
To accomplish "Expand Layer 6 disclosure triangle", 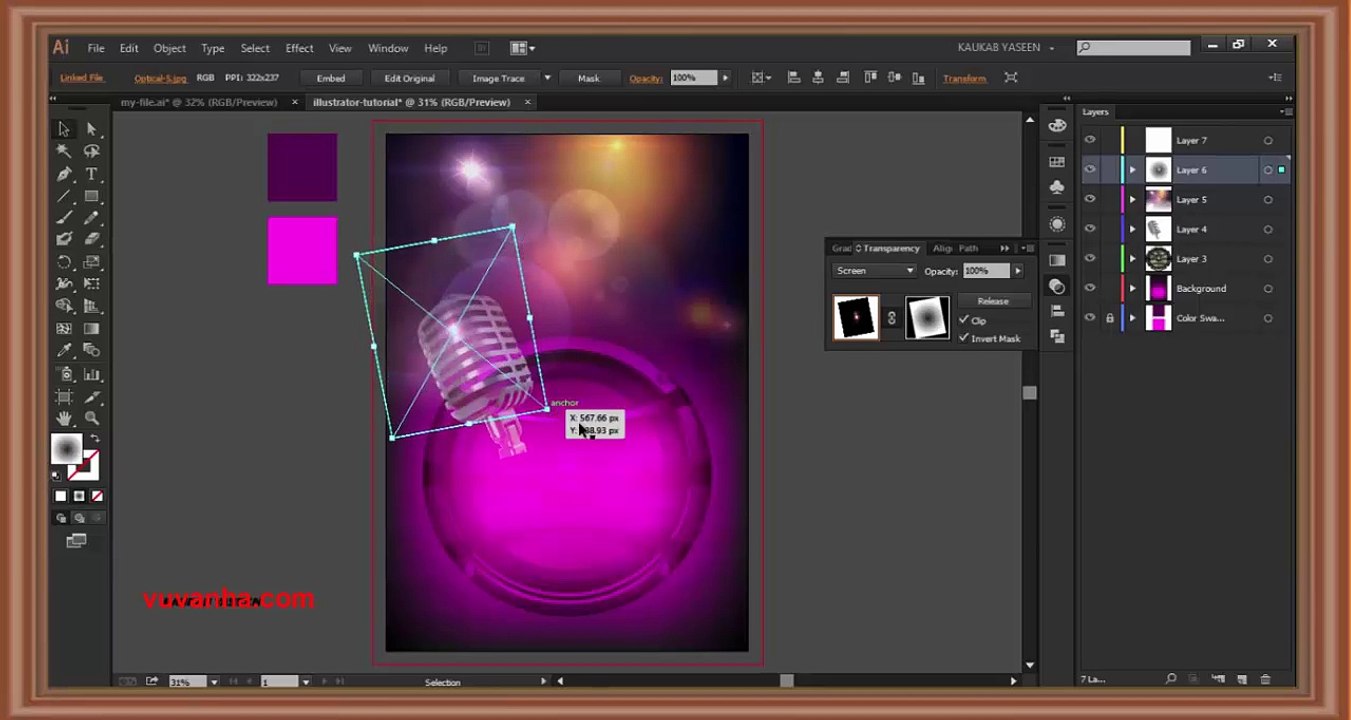I will [x=1132, y=170].
